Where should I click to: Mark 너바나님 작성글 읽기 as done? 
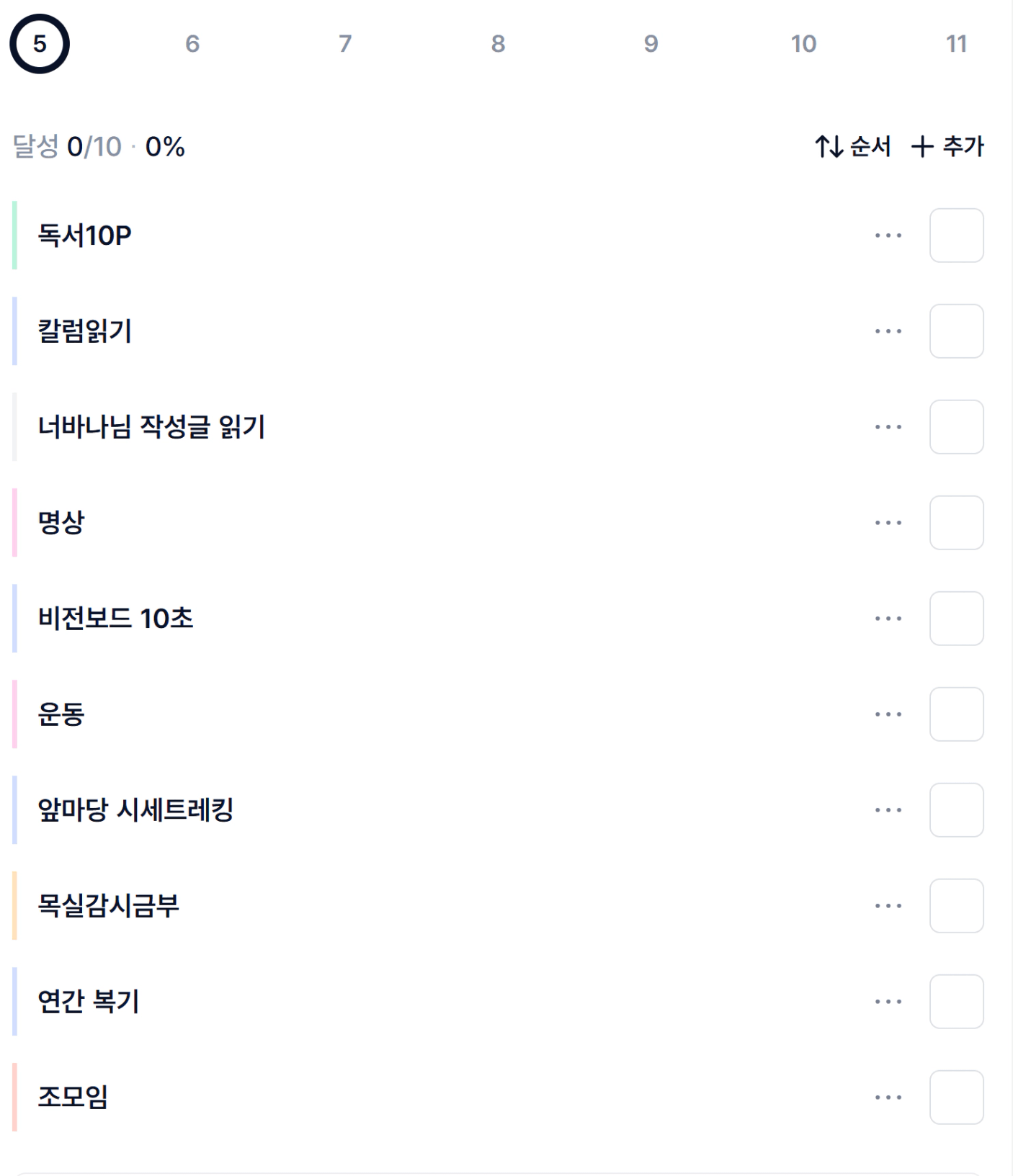click(x=956, y=427)
